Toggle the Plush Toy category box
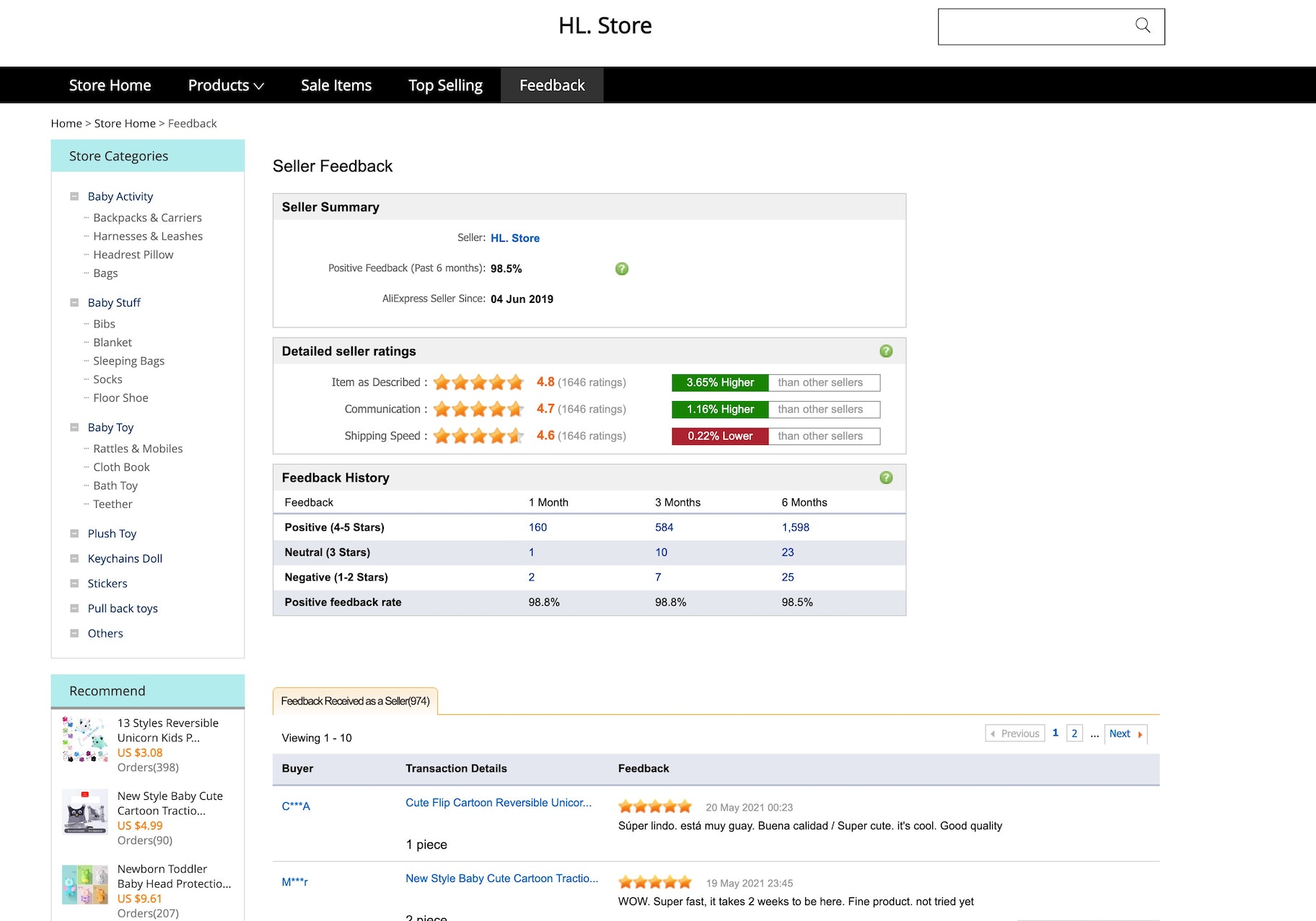Viewport: 1316px width, 921px height. click(74, 534)
